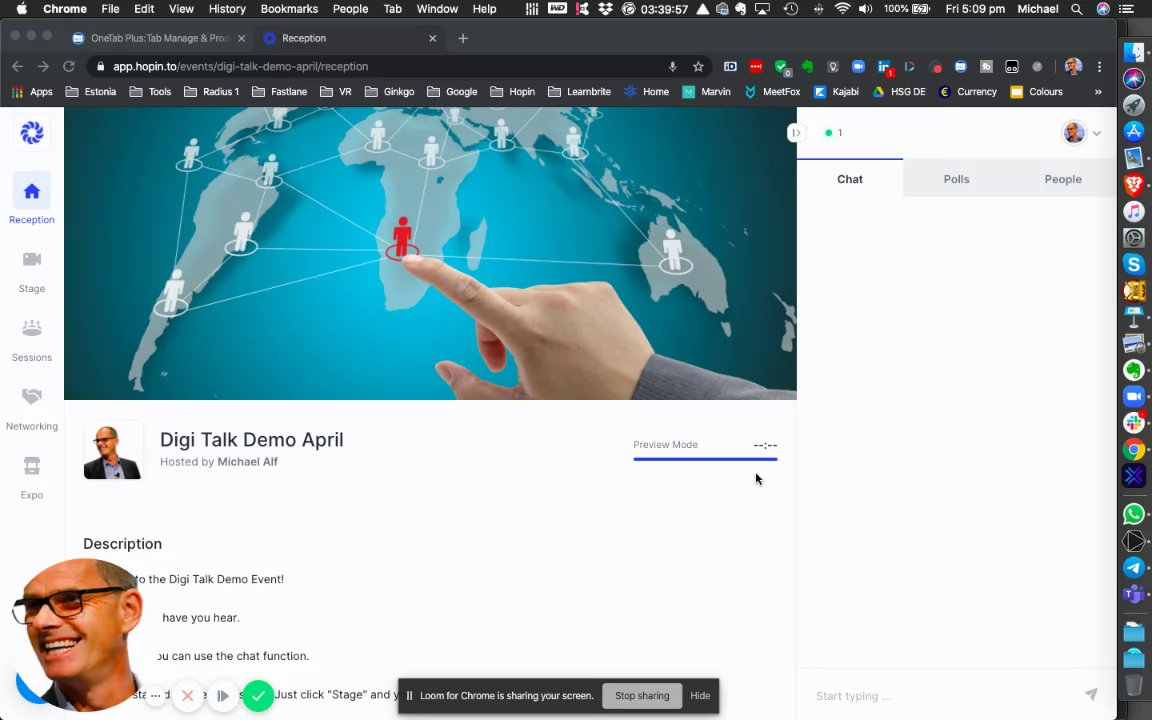Click the chat message input field
This screenshot has height=720, width=1152.
(943, 695)
